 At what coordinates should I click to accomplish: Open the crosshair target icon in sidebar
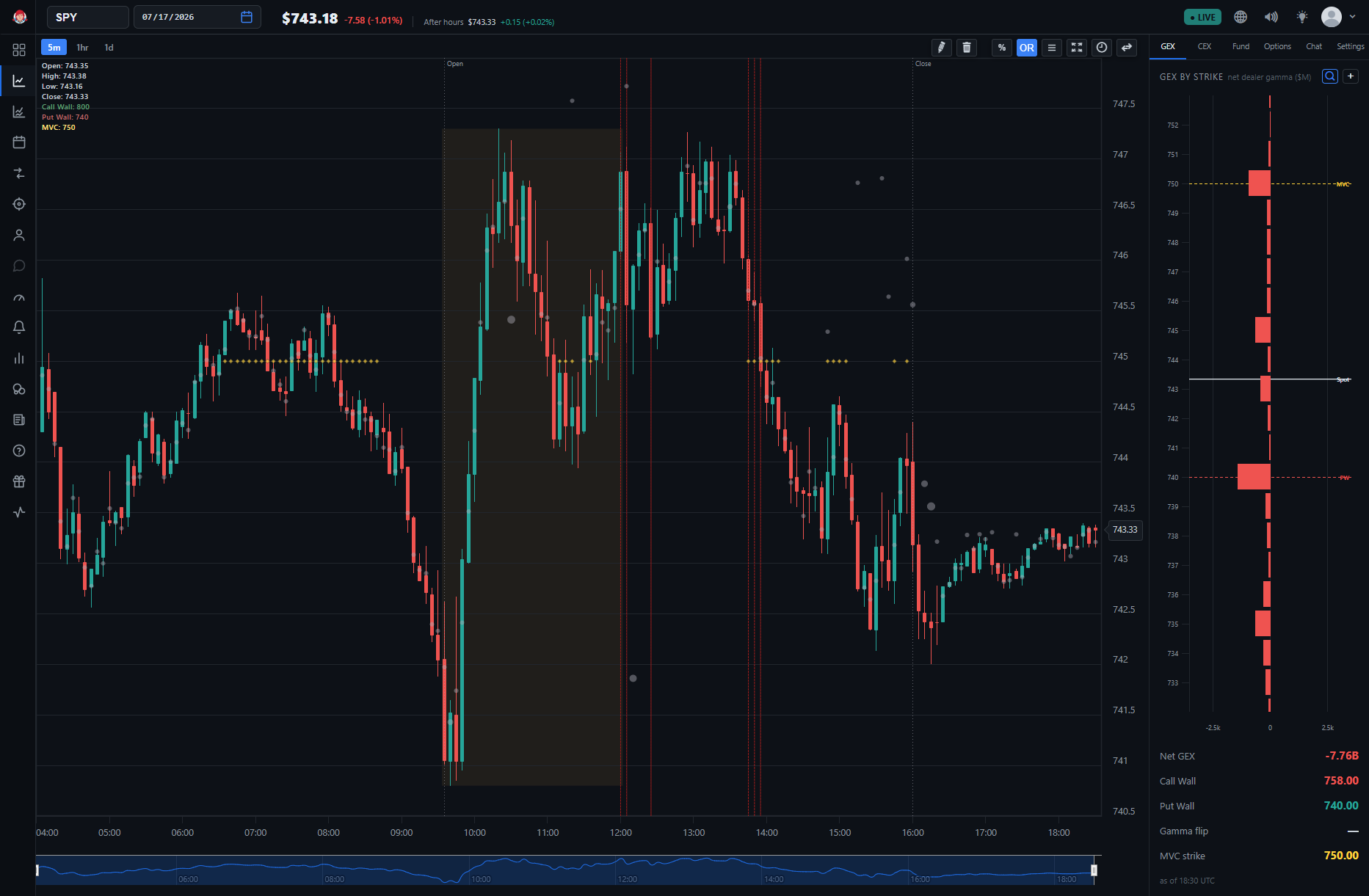point(19,204)
